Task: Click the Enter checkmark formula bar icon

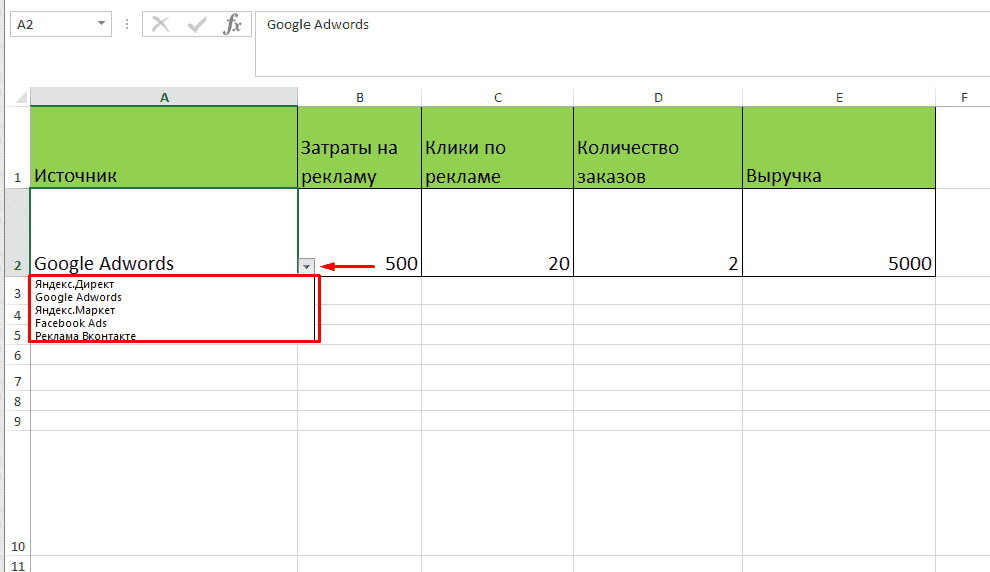Action: tap(197, 25)
